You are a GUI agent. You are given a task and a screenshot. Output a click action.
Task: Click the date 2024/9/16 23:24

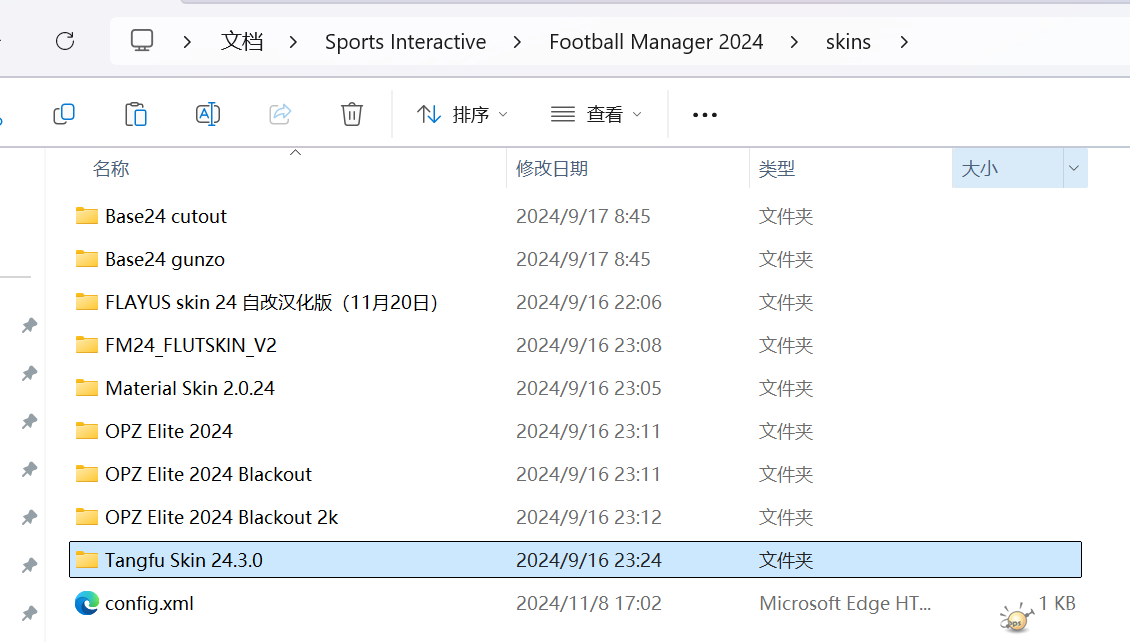[x=589, y=560]
